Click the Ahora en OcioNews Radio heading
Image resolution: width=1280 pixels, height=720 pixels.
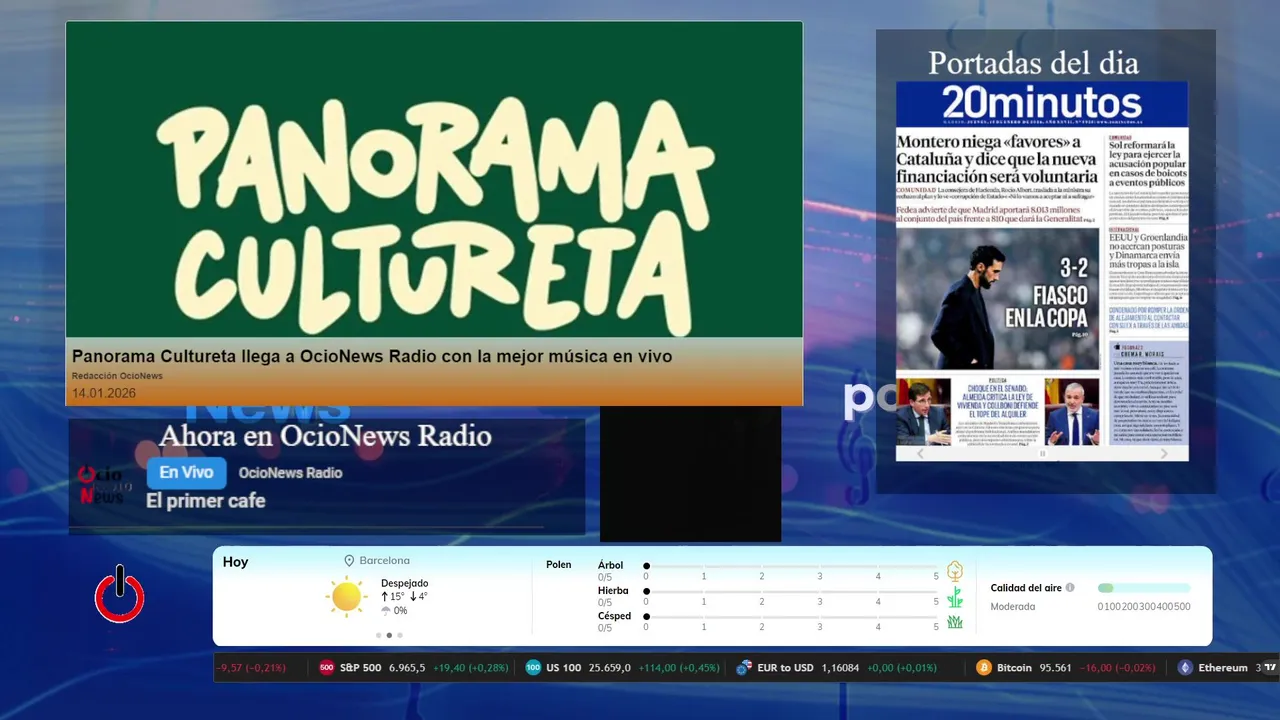[x=325, y=436]
